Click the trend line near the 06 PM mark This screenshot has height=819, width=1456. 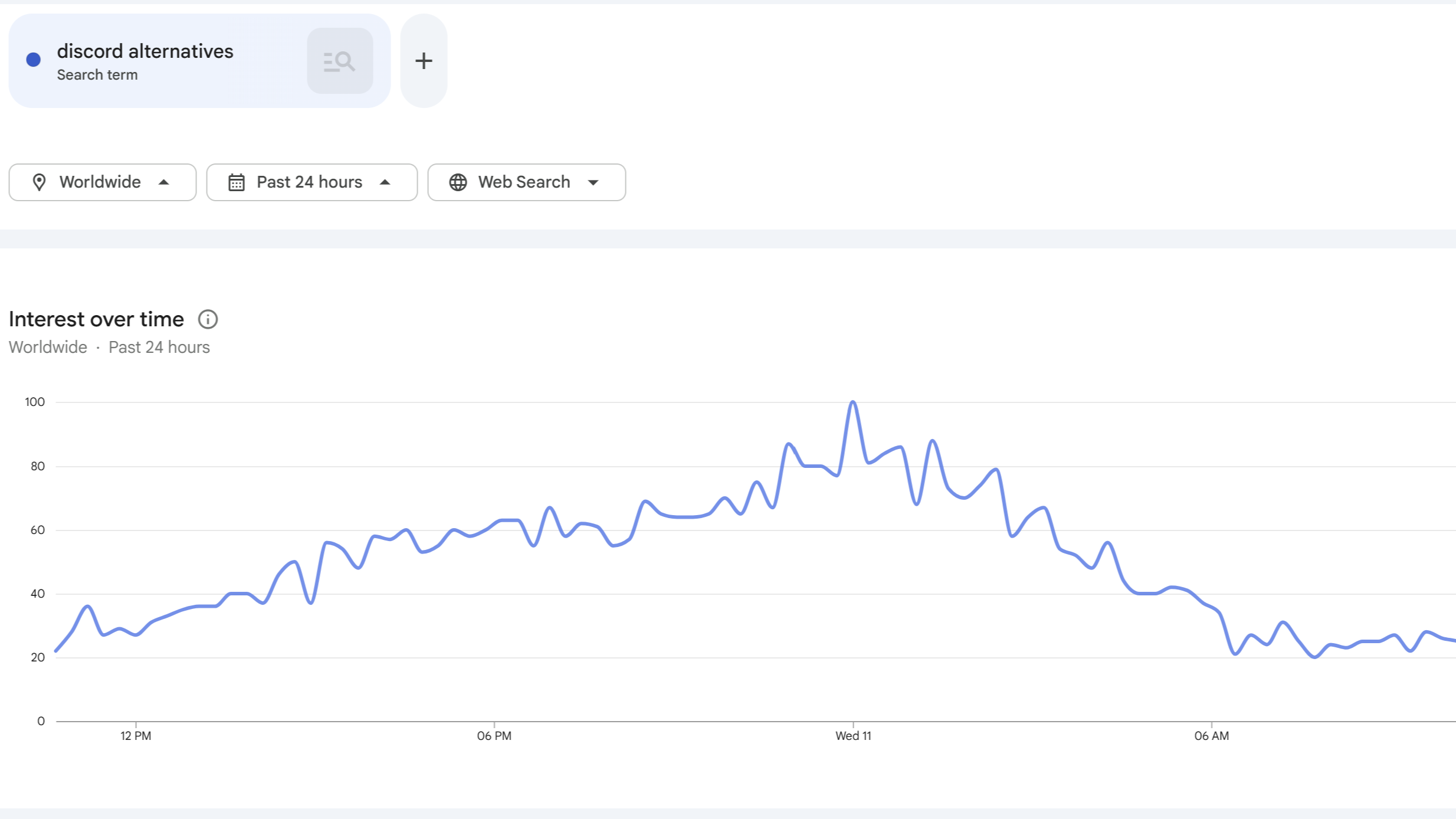coord(494,522)
